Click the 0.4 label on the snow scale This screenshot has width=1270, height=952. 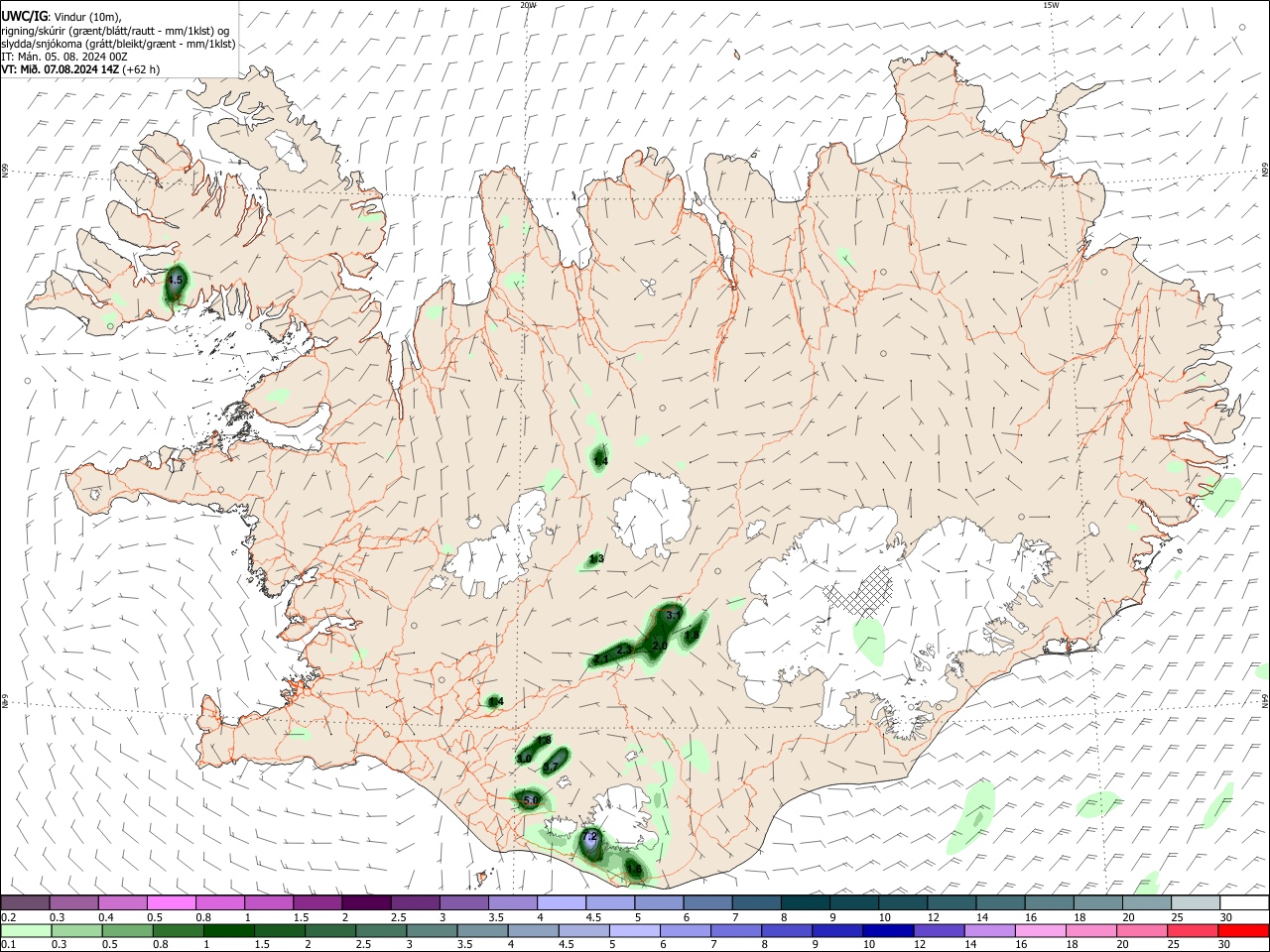[104, 917]
